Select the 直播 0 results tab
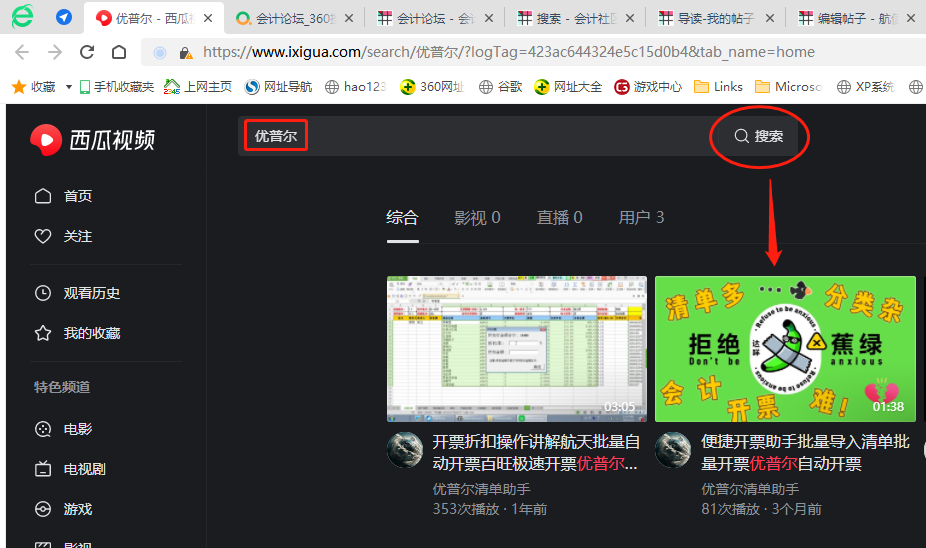This screenshot has height=548, width=926. (x=559, y=218)
